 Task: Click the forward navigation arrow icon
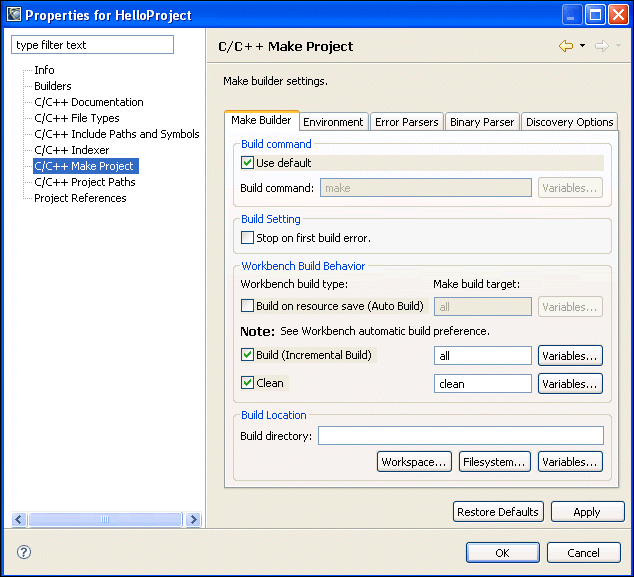coord(601,46)
